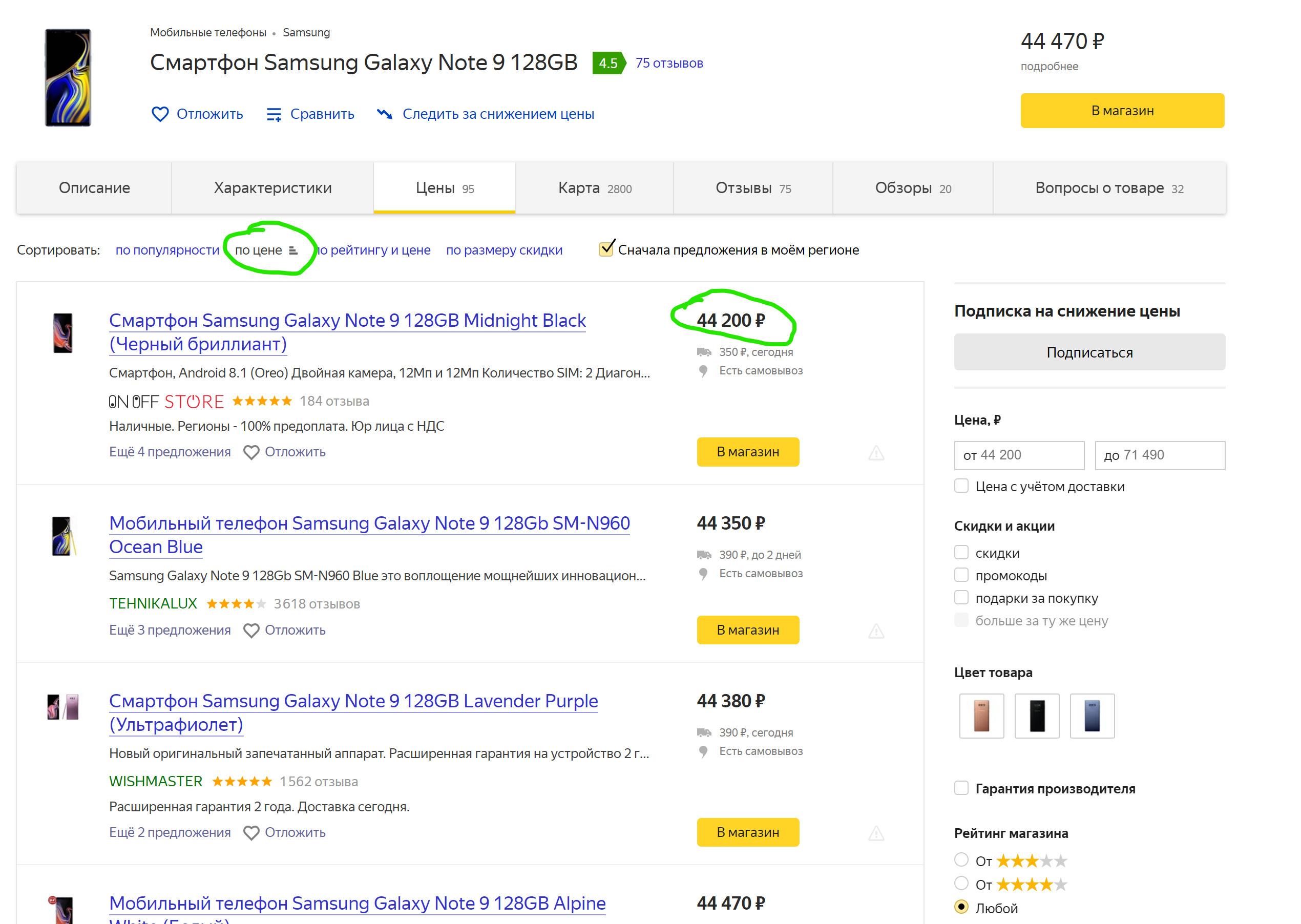1301x924 pixels.
Task: Select shop rating from three stars
Action: [x=961, y=859]
